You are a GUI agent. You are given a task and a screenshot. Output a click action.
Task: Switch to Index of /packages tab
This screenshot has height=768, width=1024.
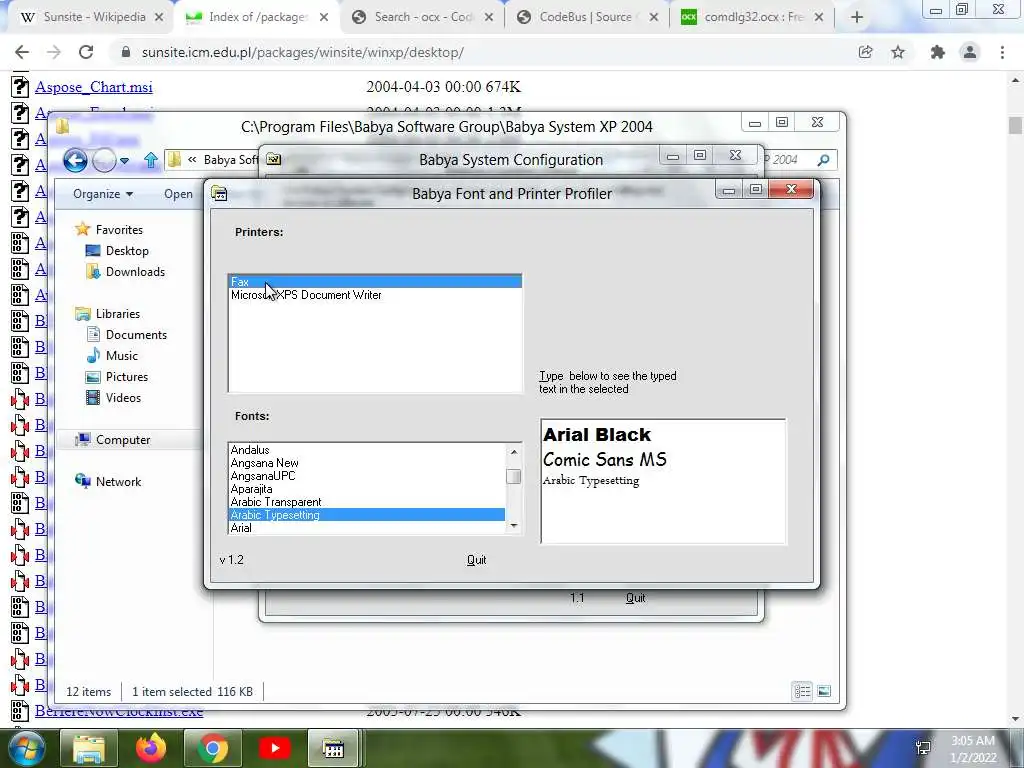pos(256,17)
